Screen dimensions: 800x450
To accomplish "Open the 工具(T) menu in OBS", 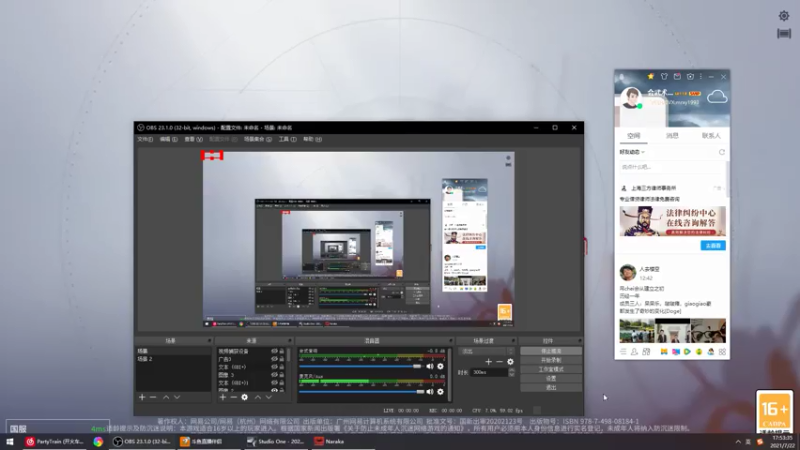I will pos(288,139).
